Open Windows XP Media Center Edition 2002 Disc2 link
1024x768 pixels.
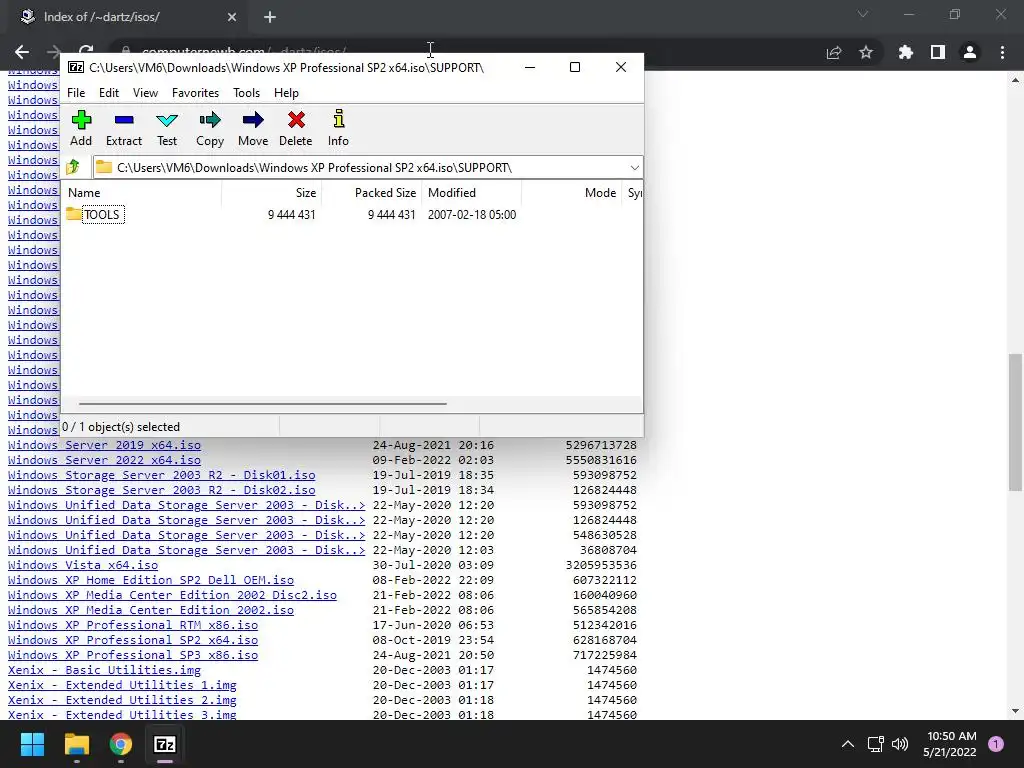pyautogui.click(x=172, y=595)
